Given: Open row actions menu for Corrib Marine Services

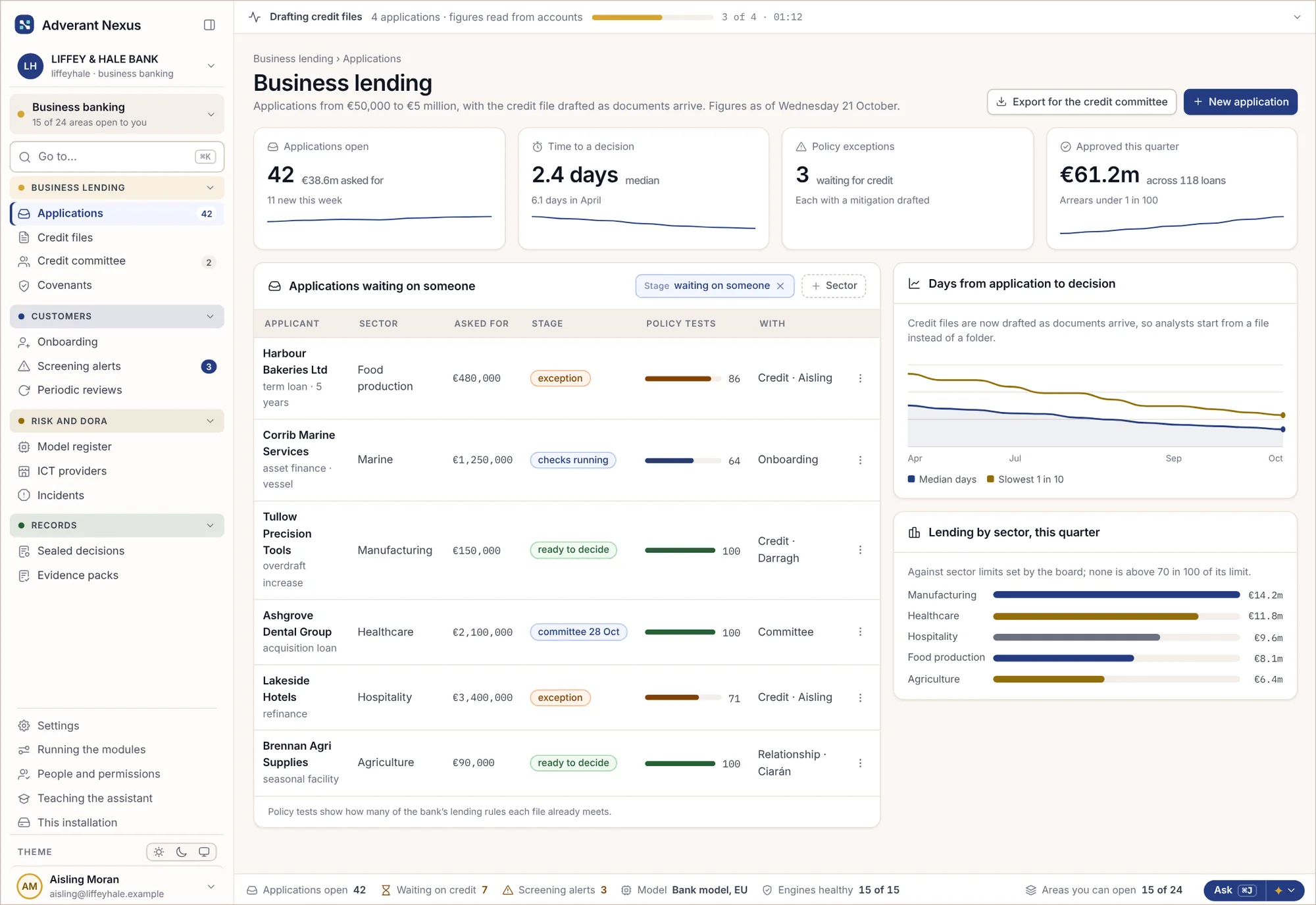Looking at the screenshot, I should 860,460.
